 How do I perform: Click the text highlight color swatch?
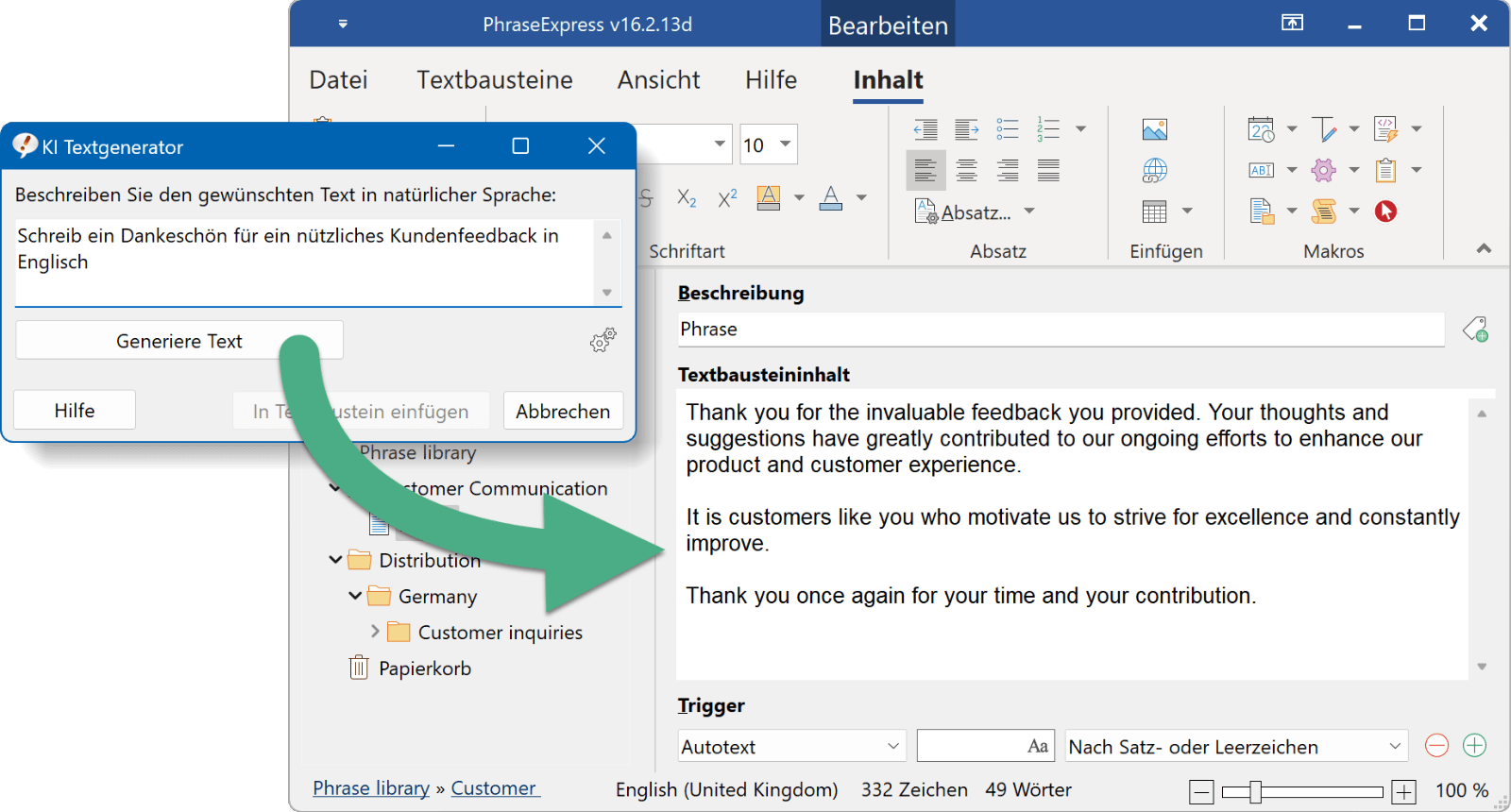769,198
